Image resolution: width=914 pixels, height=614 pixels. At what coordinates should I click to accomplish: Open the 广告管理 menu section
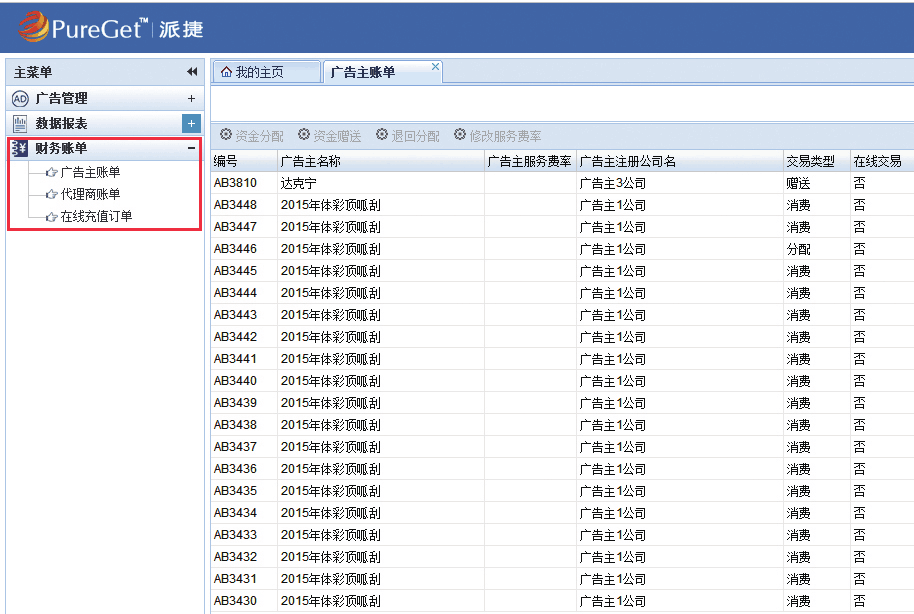click(106, 99)
